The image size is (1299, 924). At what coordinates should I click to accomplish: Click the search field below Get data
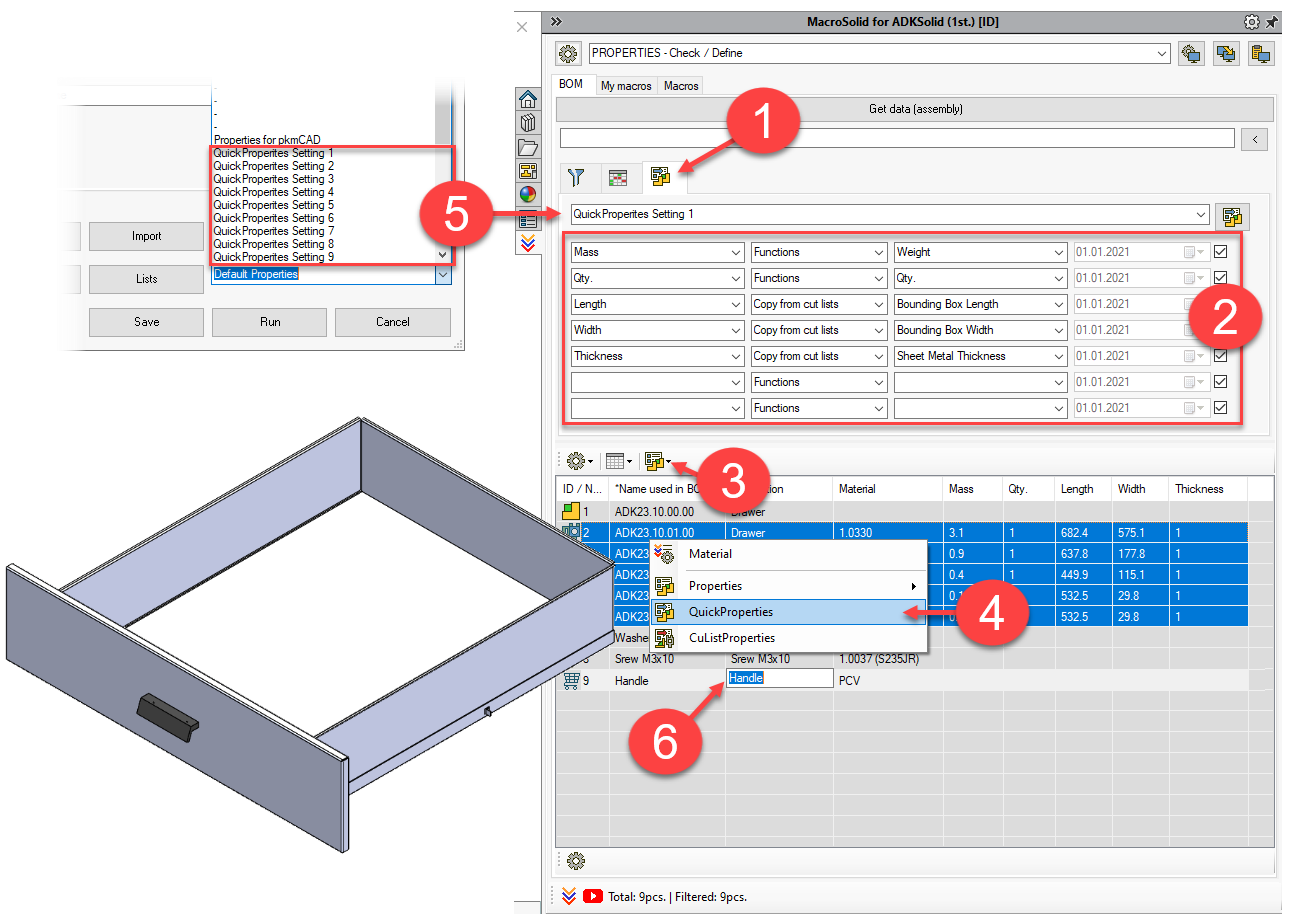[897, 138]
